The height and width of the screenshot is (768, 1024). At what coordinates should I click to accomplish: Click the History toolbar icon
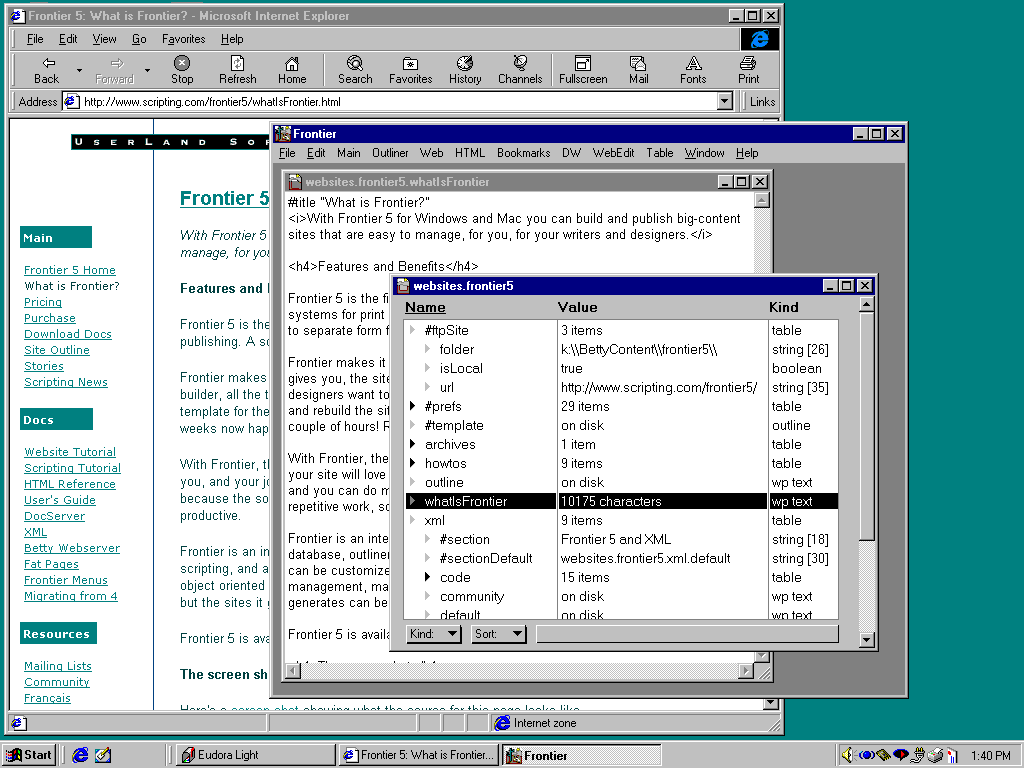[x=464, y=64]
